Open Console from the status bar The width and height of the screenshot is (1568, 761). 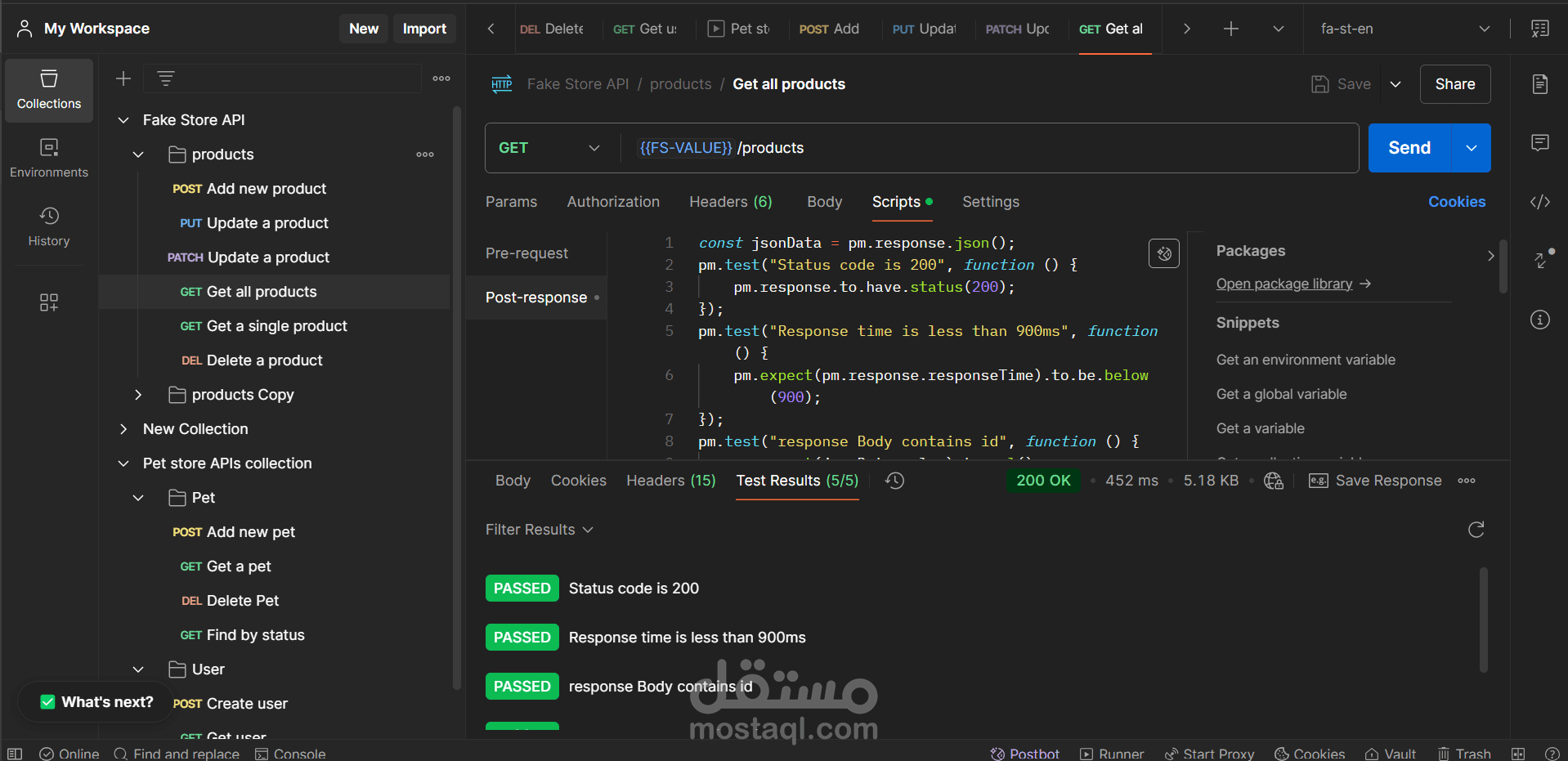pos(290,754)
